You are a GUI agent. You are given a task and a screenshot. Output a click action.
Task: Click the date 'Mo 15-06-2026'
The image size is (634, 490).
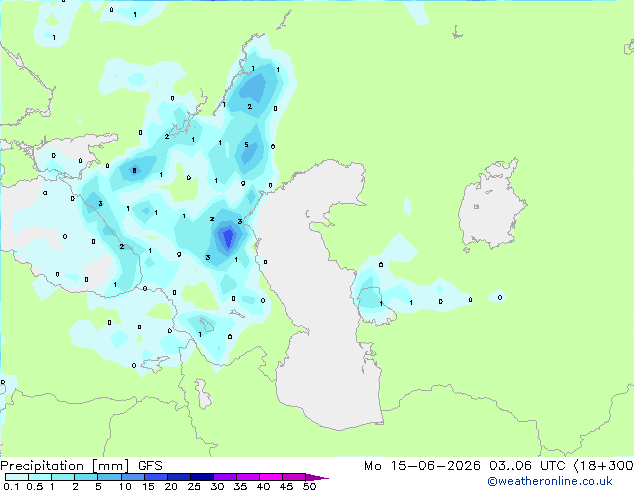(x=422, y=466)
